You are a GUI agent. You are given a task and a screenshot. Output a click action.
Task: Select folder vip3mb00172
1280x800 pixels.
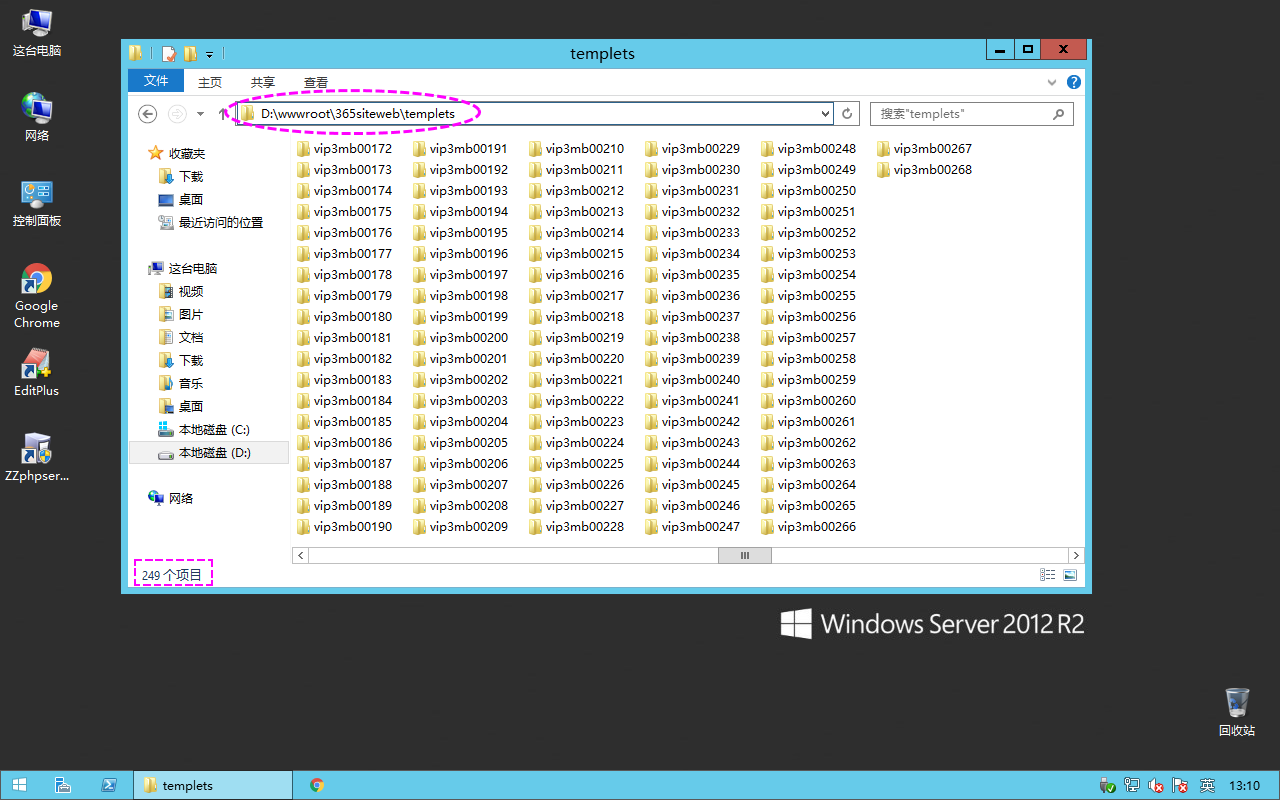[x=344, y=148]
